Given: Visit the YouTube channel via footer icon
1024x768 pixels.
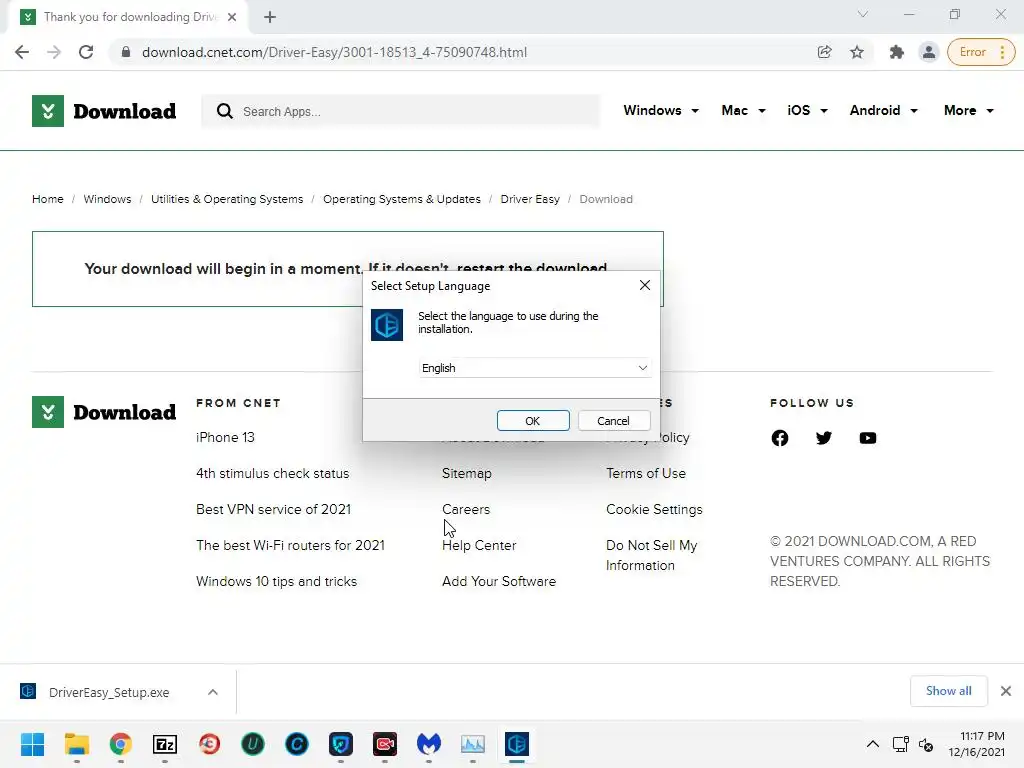Looking at the screenshot, I should [867, 438].
